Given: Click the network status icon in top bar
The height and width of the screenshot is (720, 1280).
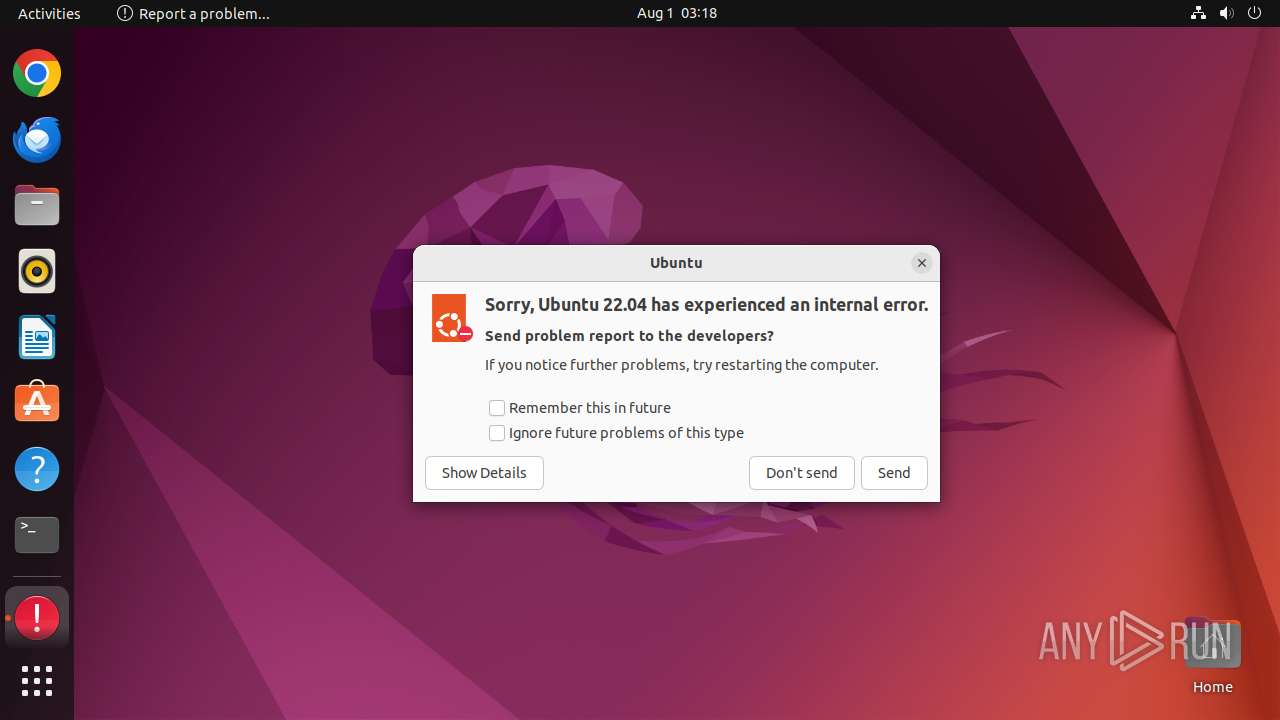Looking at the screenshot, I should click(x=1198, y=13).
